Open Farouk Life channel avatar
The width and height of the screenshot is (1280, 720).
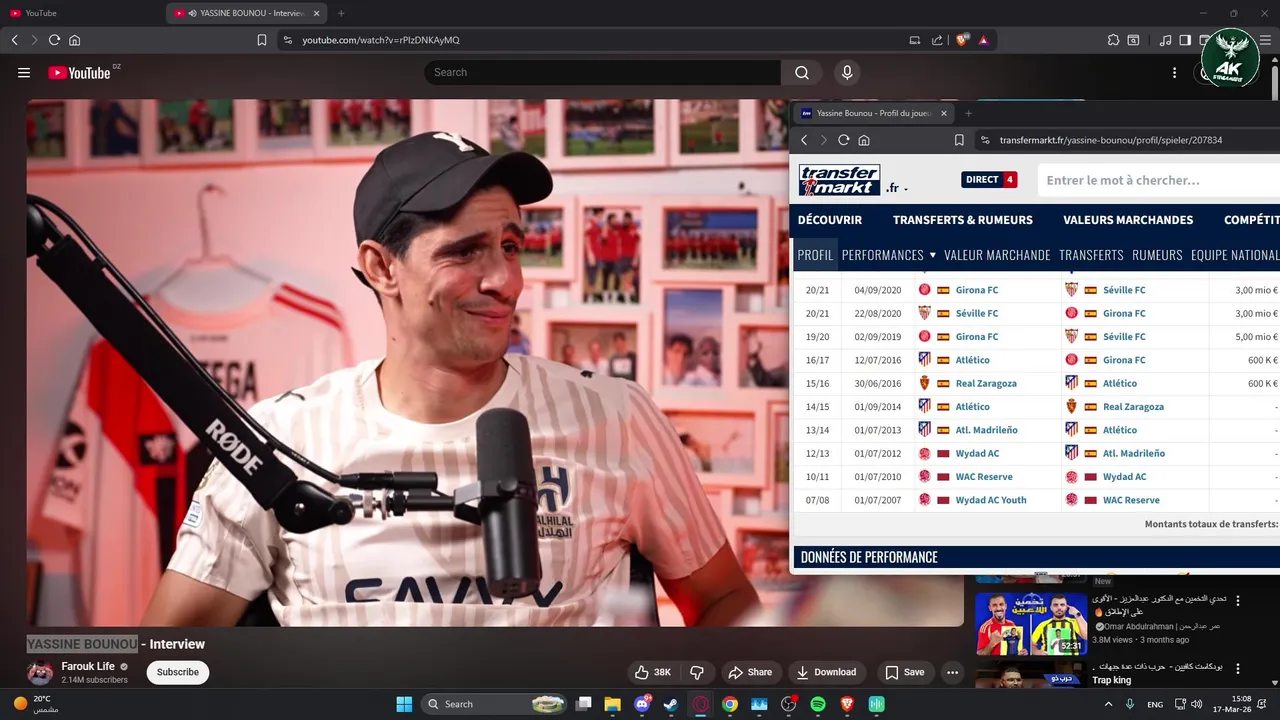pos(40,672)
